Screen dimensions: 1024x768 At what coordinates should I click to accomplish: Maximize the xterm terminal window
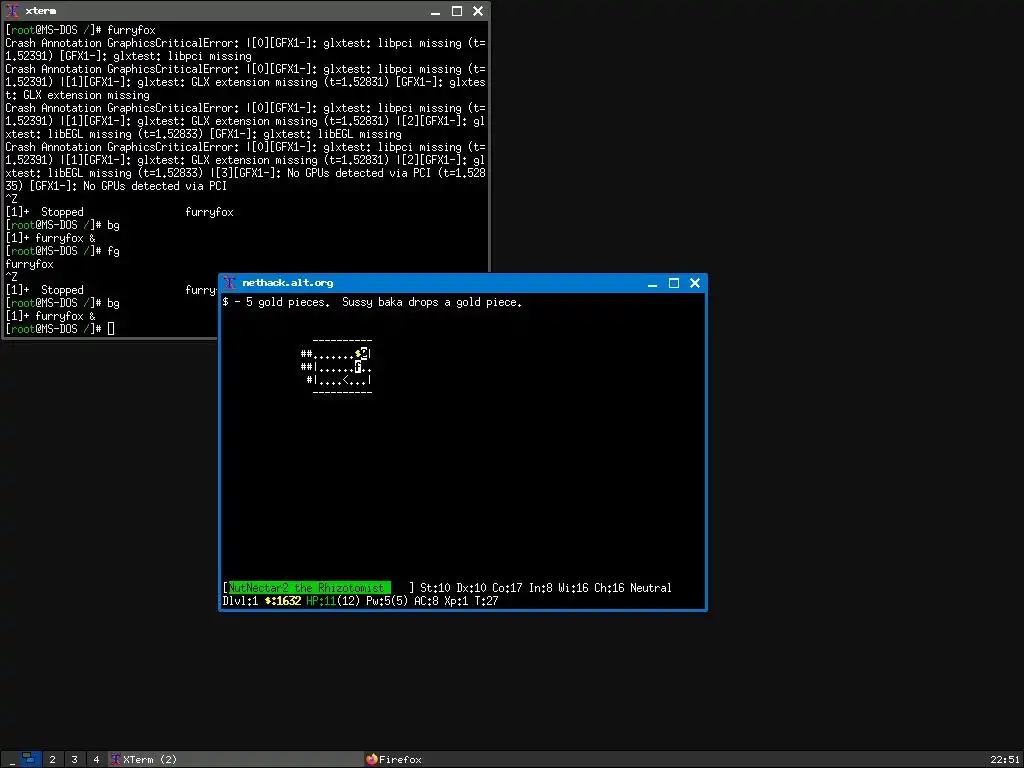(456, 11)
